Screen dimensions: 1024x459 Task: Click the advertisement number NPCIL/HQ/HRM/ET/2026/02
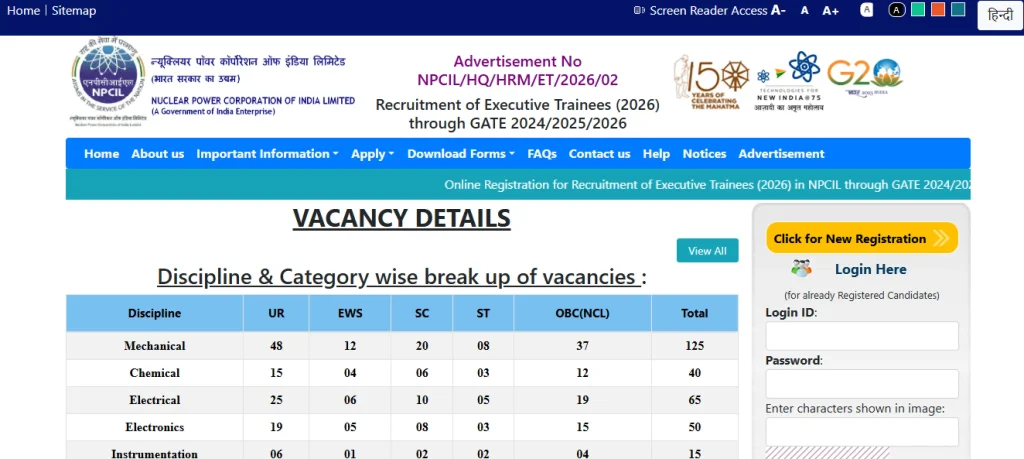click(517, 80)
